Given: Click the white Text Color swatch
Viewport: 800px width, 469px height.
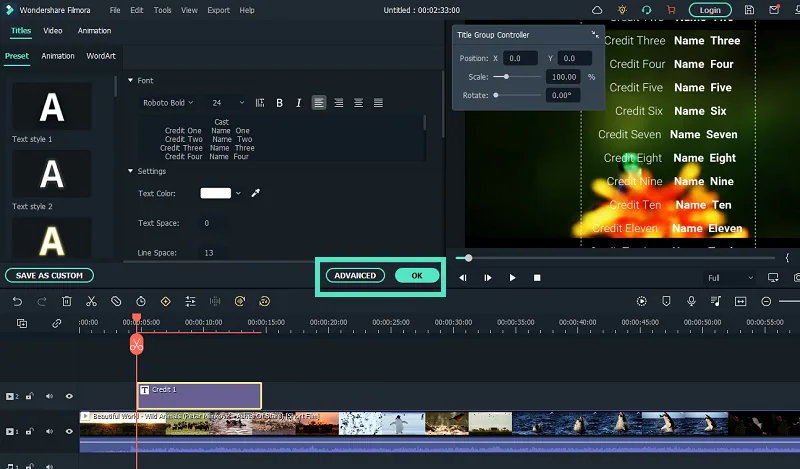Looking at the screenshot, I should click(216, 193).
